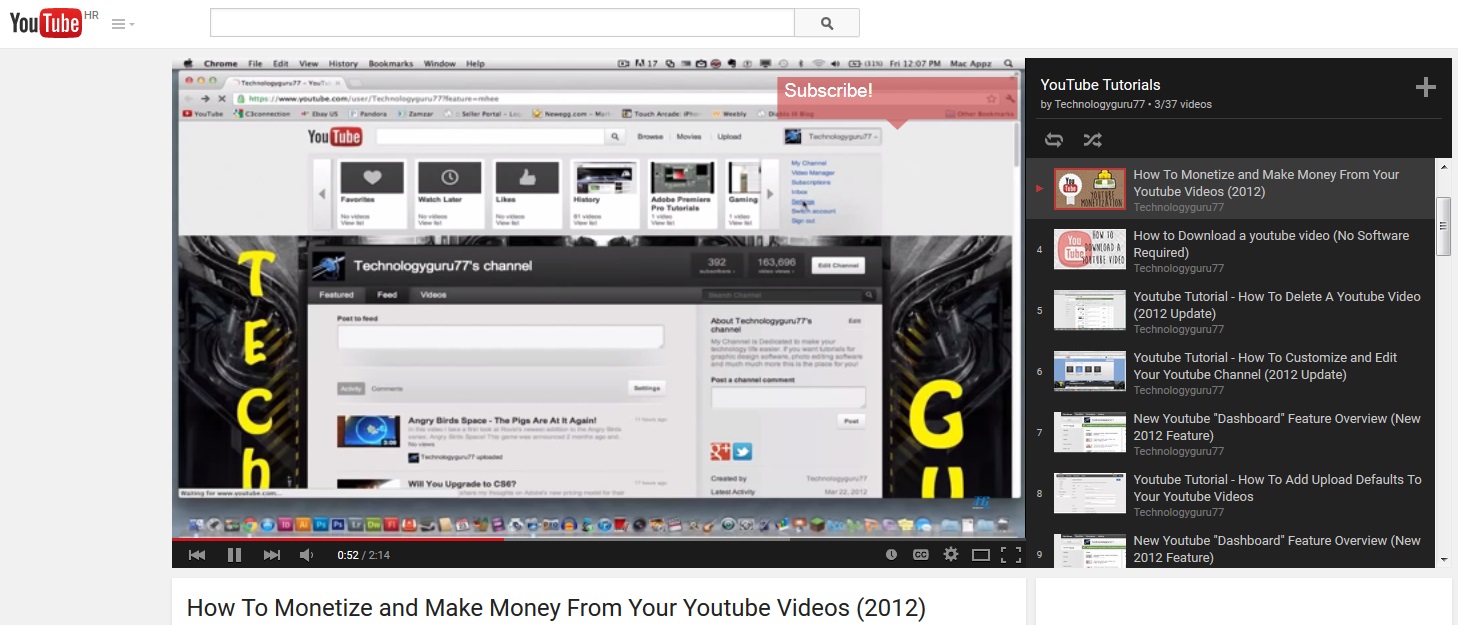
Task: Open the YouTube Tutorials playlist title
Action: 1100,85
